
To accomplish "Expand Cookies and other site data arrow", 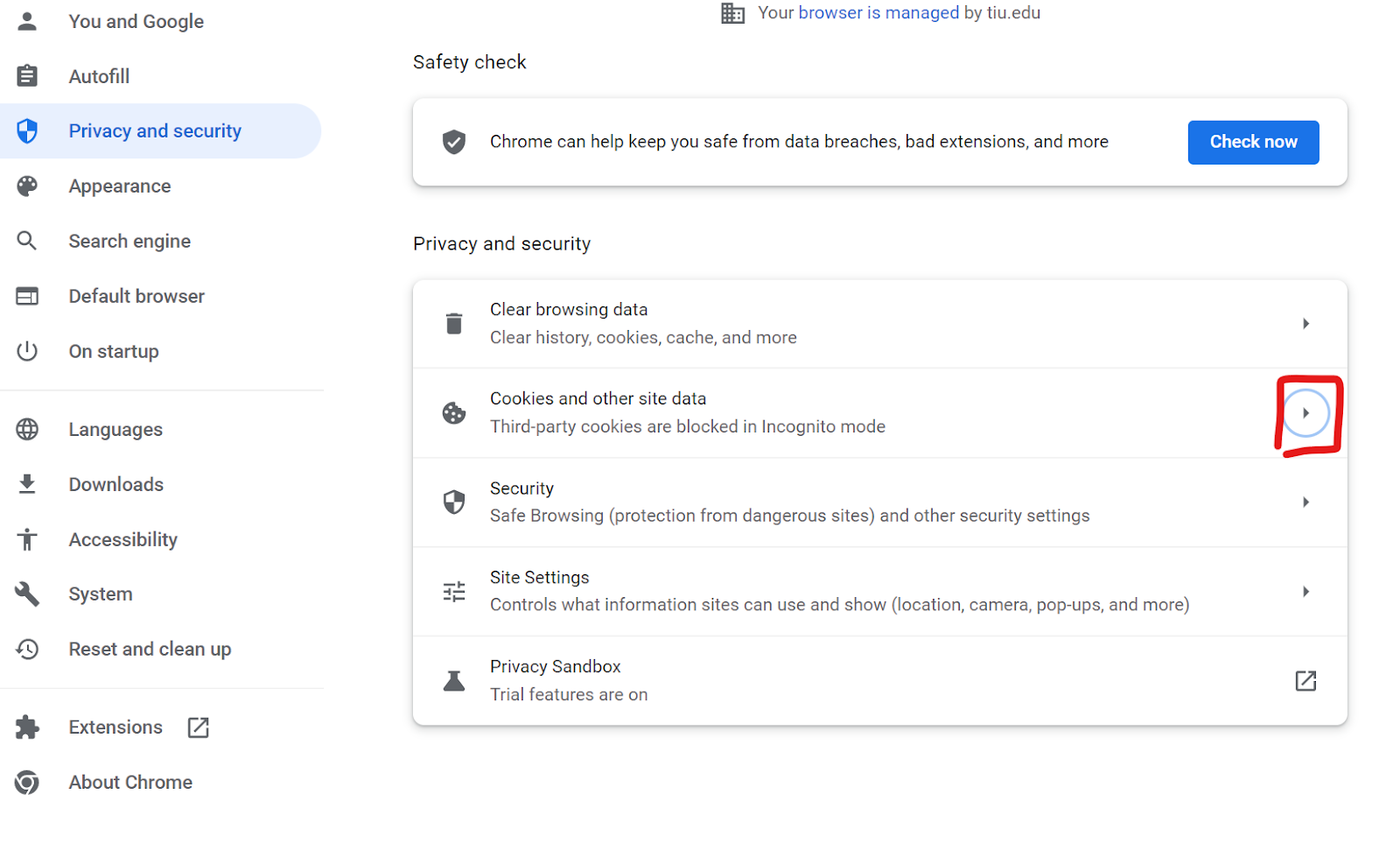I will coord(1305,413).
